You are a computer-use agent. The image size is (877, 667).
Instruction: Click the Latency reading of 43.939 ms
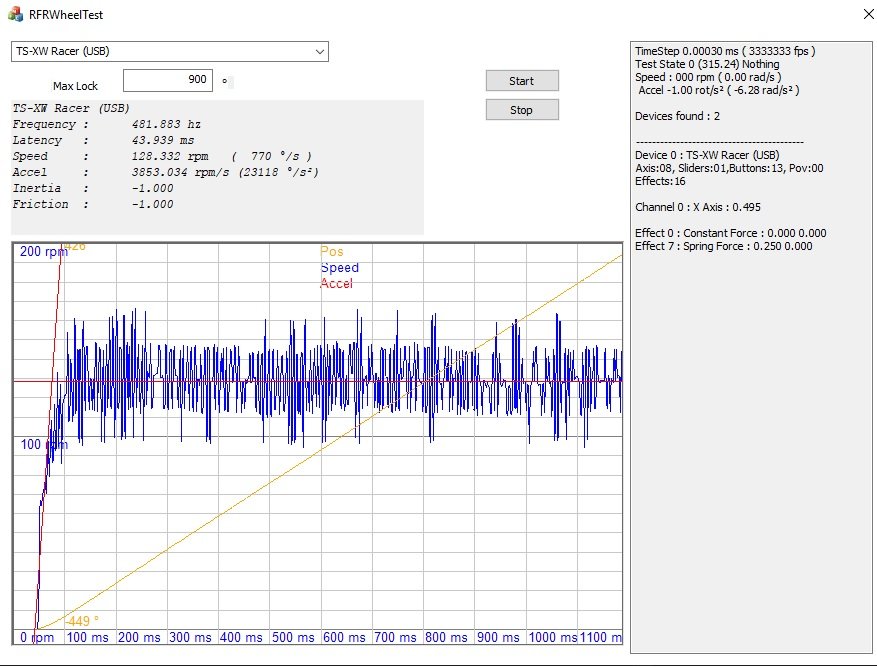coord(163,141)
